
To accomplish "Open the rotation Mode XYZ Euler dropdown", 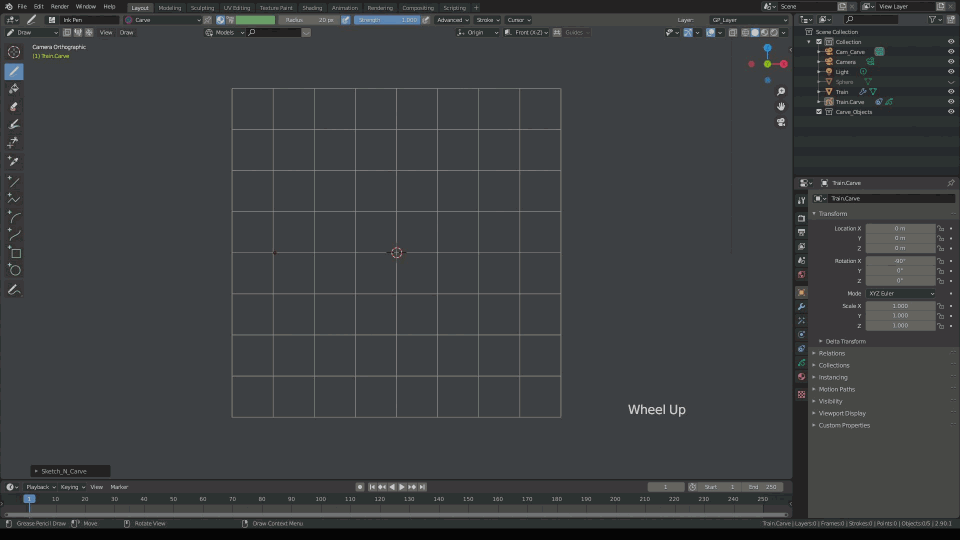I will pos(901,293).
